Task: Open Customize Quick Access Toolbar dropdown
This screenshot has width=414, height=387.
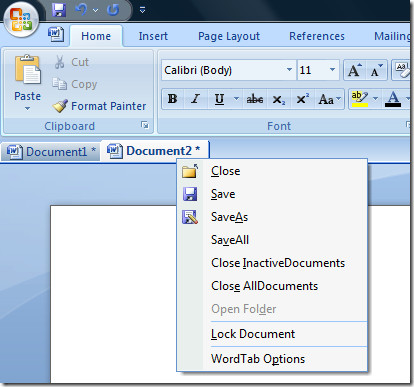Action: (142, 10)
